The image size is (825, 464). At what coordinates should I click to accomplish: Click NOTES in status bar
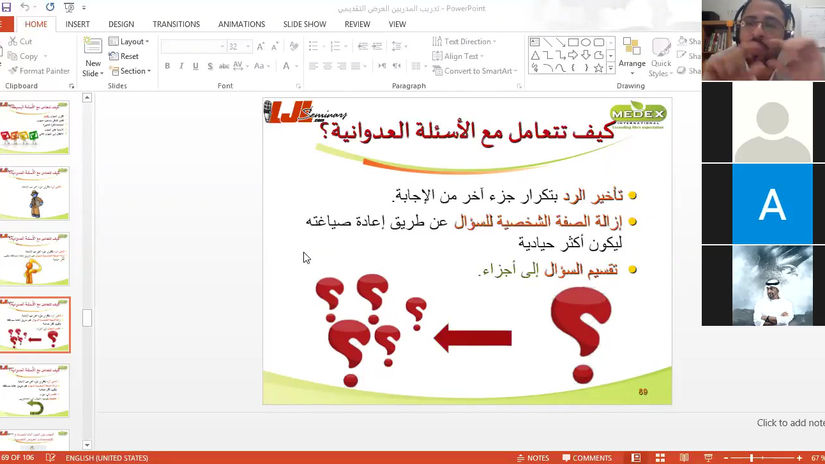[533, 458]
